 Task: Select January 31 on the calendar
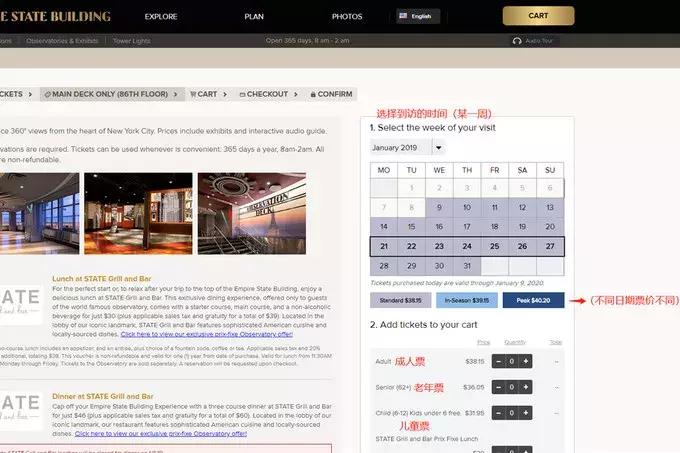[467, 266]
